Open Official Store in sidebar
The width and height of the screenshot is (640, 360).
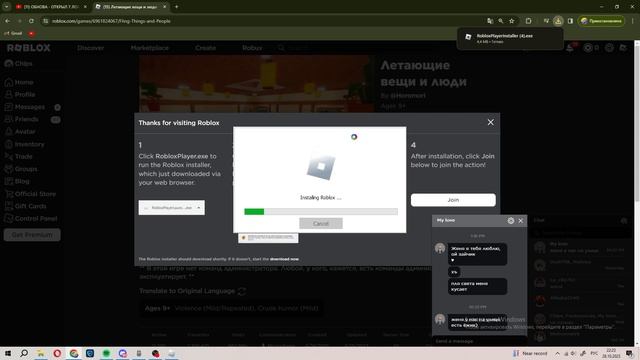[30, 194]
